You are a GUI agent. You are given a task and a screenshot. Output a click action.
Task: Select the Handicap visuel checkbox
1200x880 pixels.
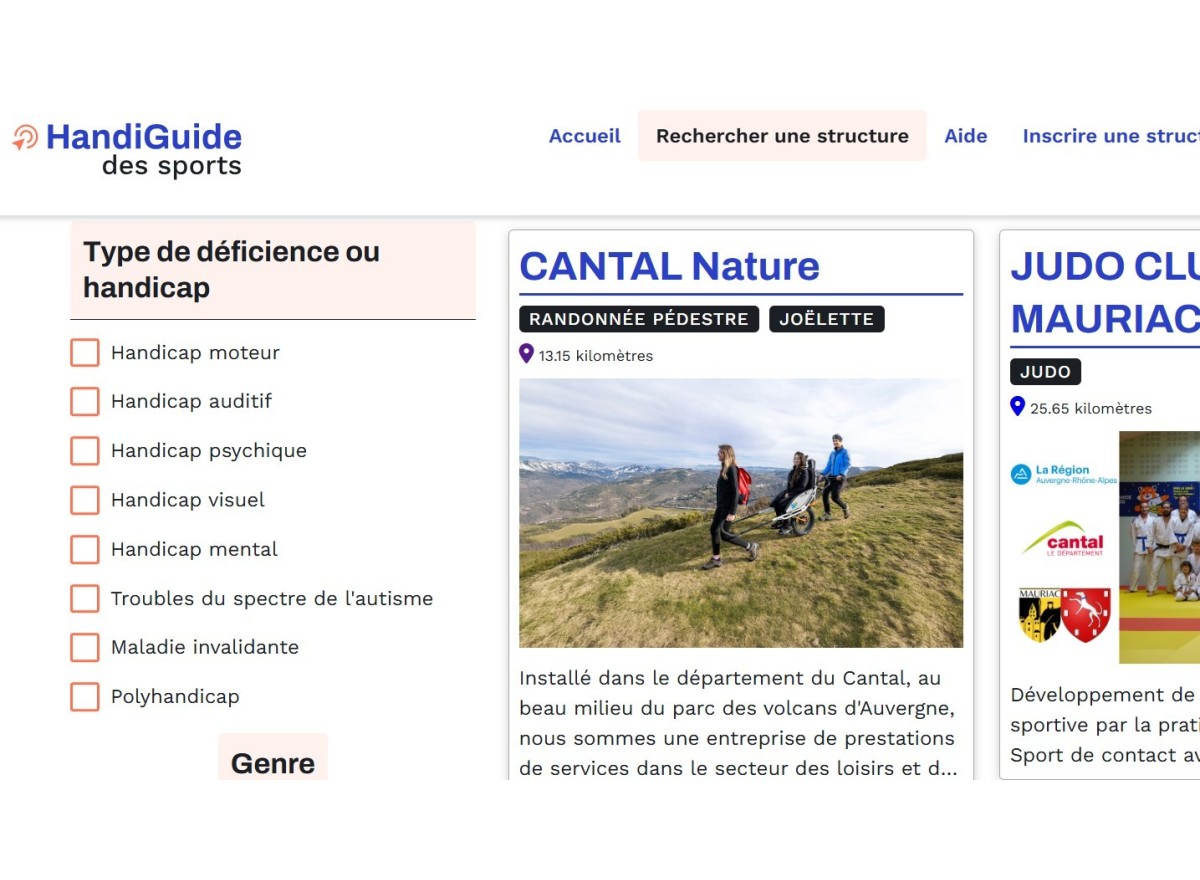[x=85, y=500]
